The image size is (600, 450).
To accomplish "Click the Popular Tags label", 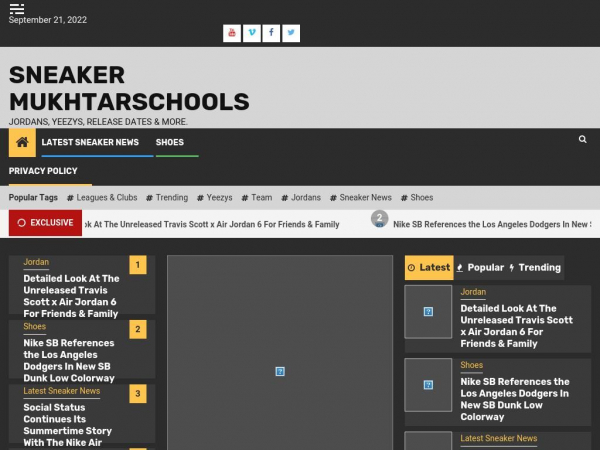I will click(33, 197).
